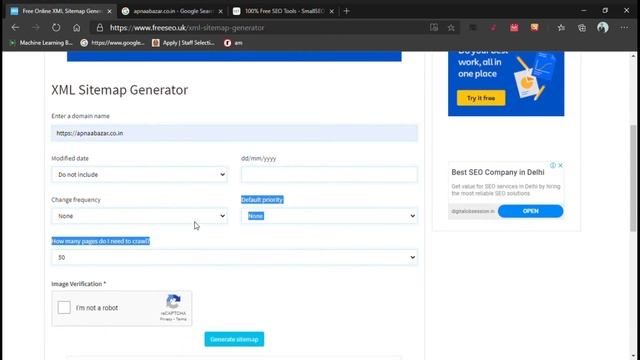This screenshot has width=640, height=360.
Task: Click the scrollbar up arrow
Action: click(633, 56)
